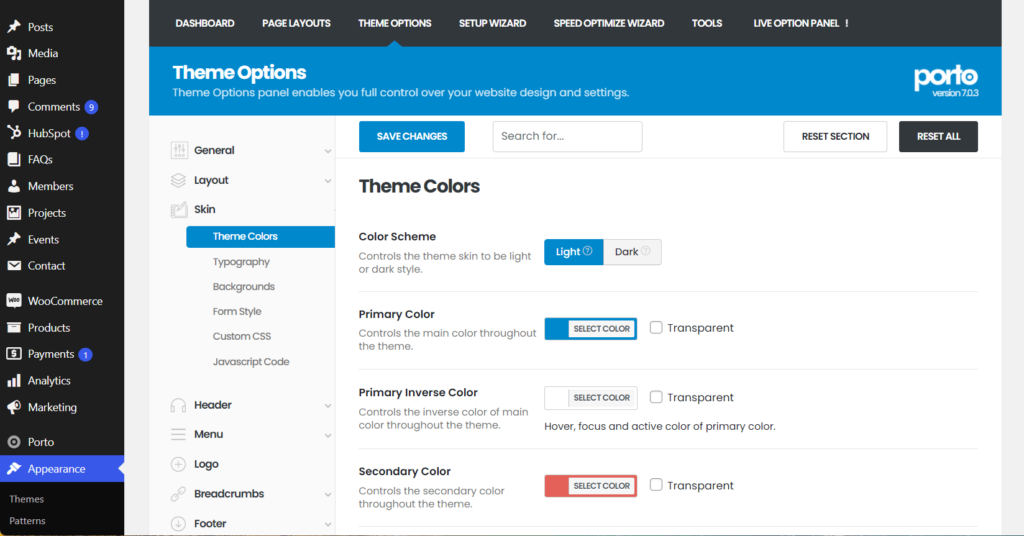The image size is (1024, 536).
Task: Click the Appearance paintbrush icon
Action: (x=14, y=469)
